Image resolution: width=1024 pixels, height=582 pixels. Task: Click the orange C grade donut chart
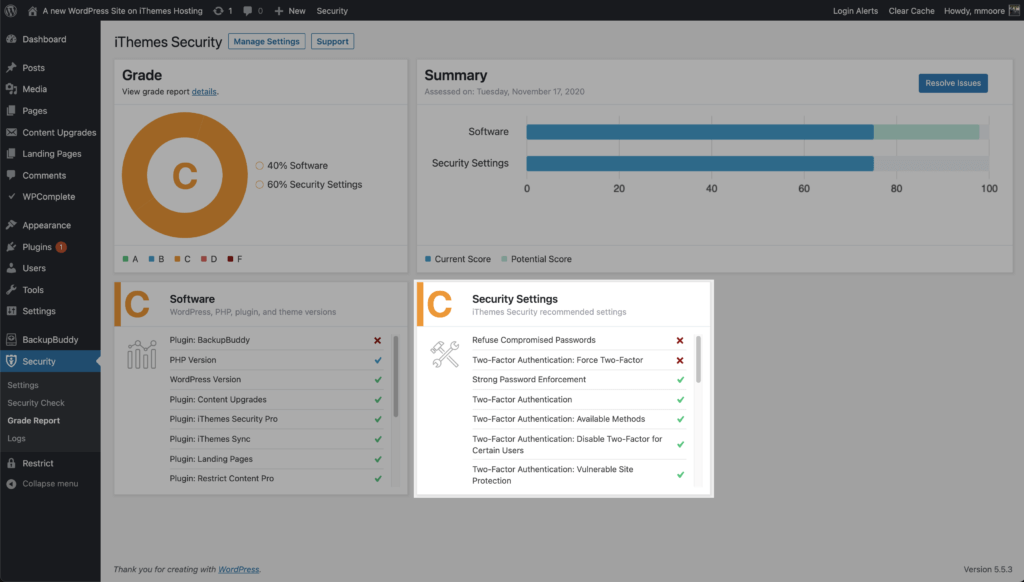point(185,175)
